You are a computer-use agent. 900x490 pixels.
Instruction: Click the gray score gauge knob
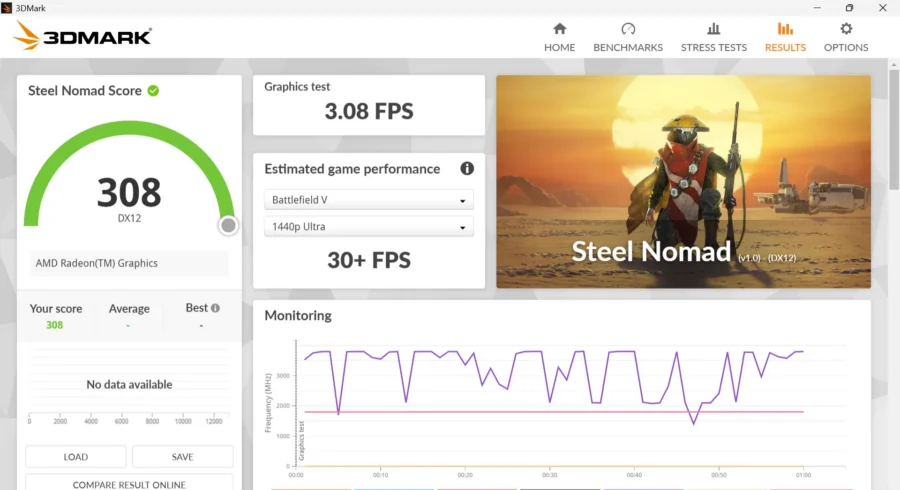228,225
